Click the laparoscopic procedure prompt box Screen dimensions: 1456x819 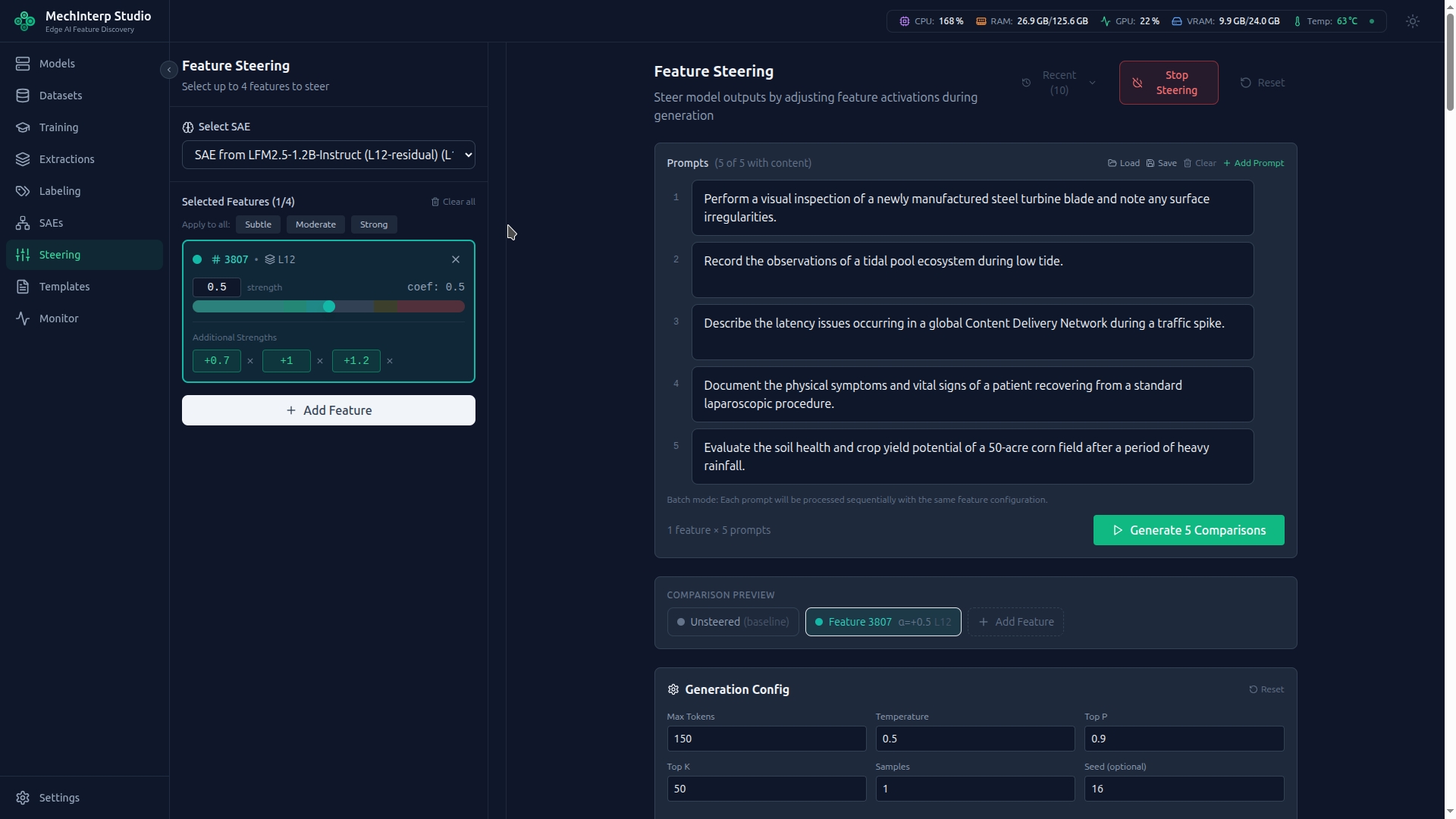click(972, 394)
